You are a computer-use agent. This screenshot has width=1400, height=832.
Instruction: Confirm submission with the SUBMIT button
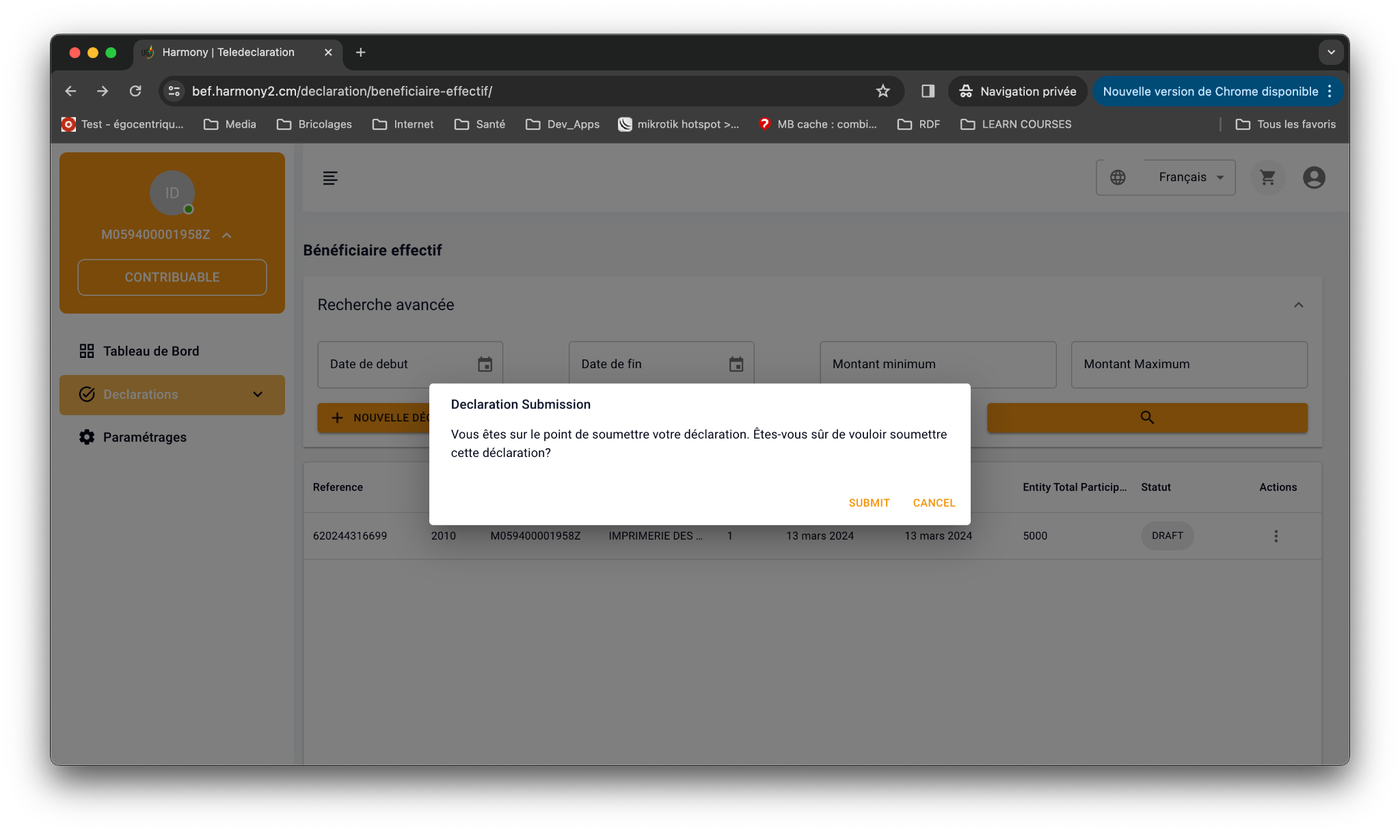click(869, 503)
